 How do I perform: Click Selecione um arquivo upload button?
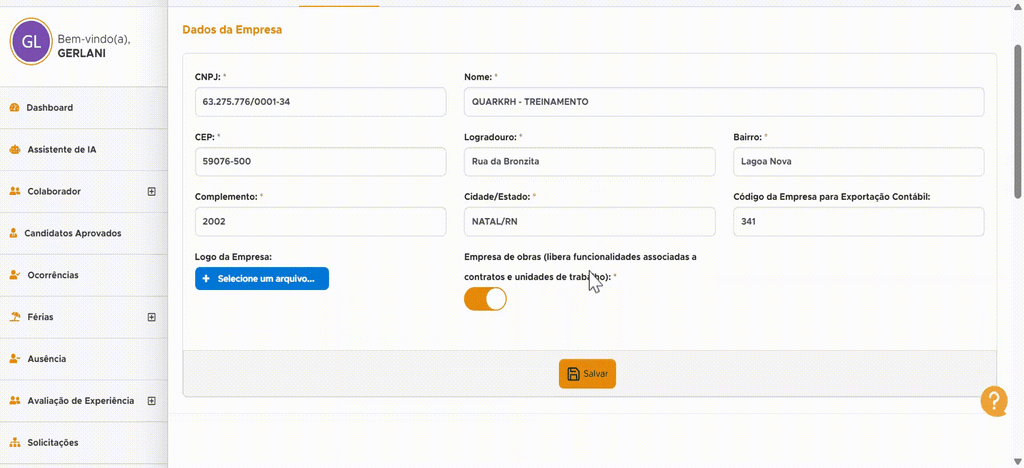pos(262,279)
